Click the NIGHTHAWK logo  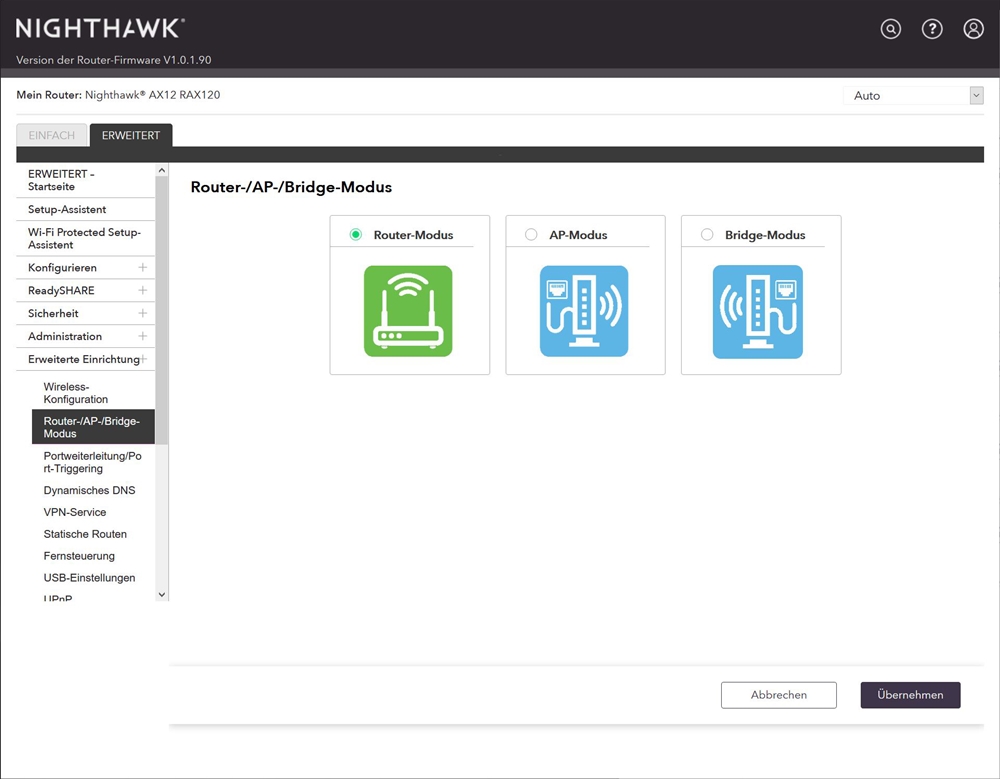[x=100, y=28]
